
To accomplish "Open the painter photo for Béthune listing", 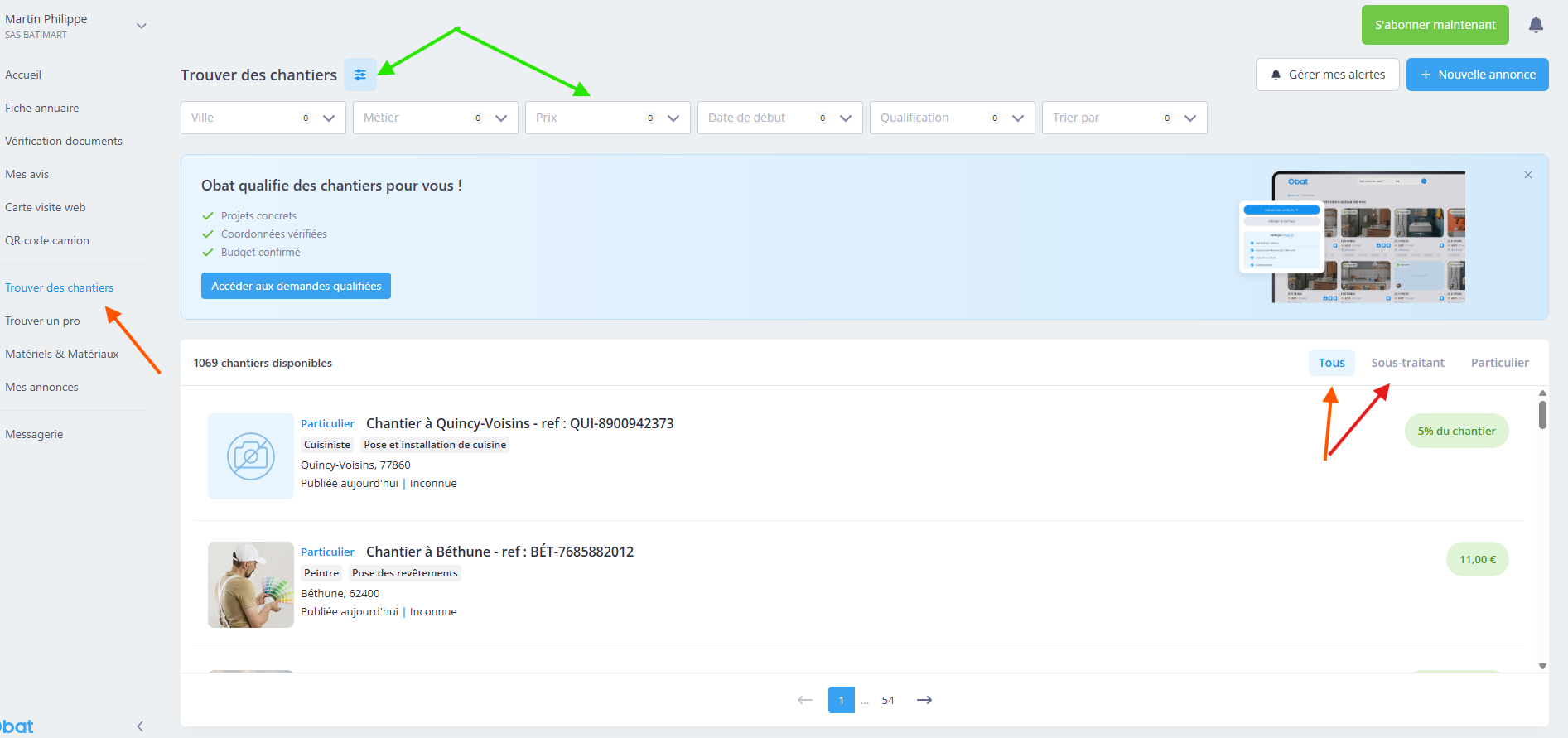I will 251,585.
